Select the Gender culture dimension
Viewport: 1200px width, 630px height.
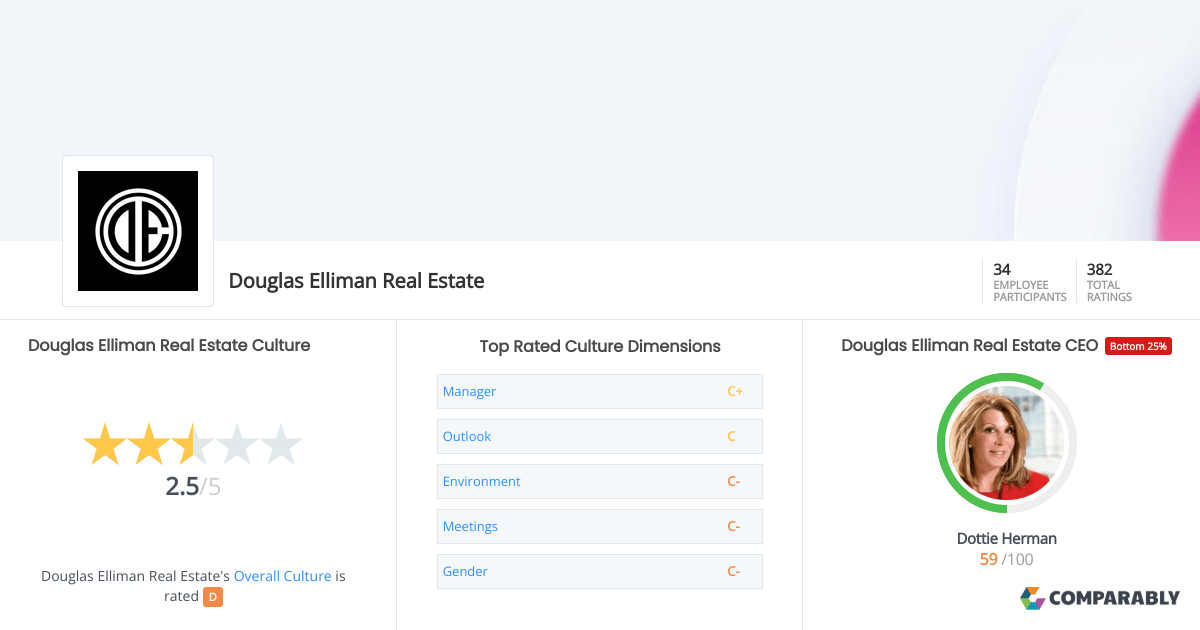click(600, 571)
